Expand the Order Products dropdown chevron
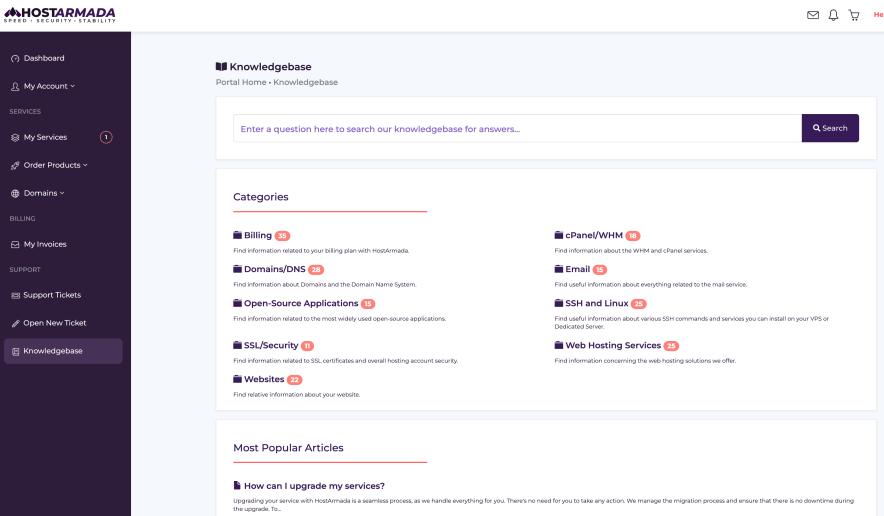The height and width of the screenshot is (516, 884). coord(85,165)
